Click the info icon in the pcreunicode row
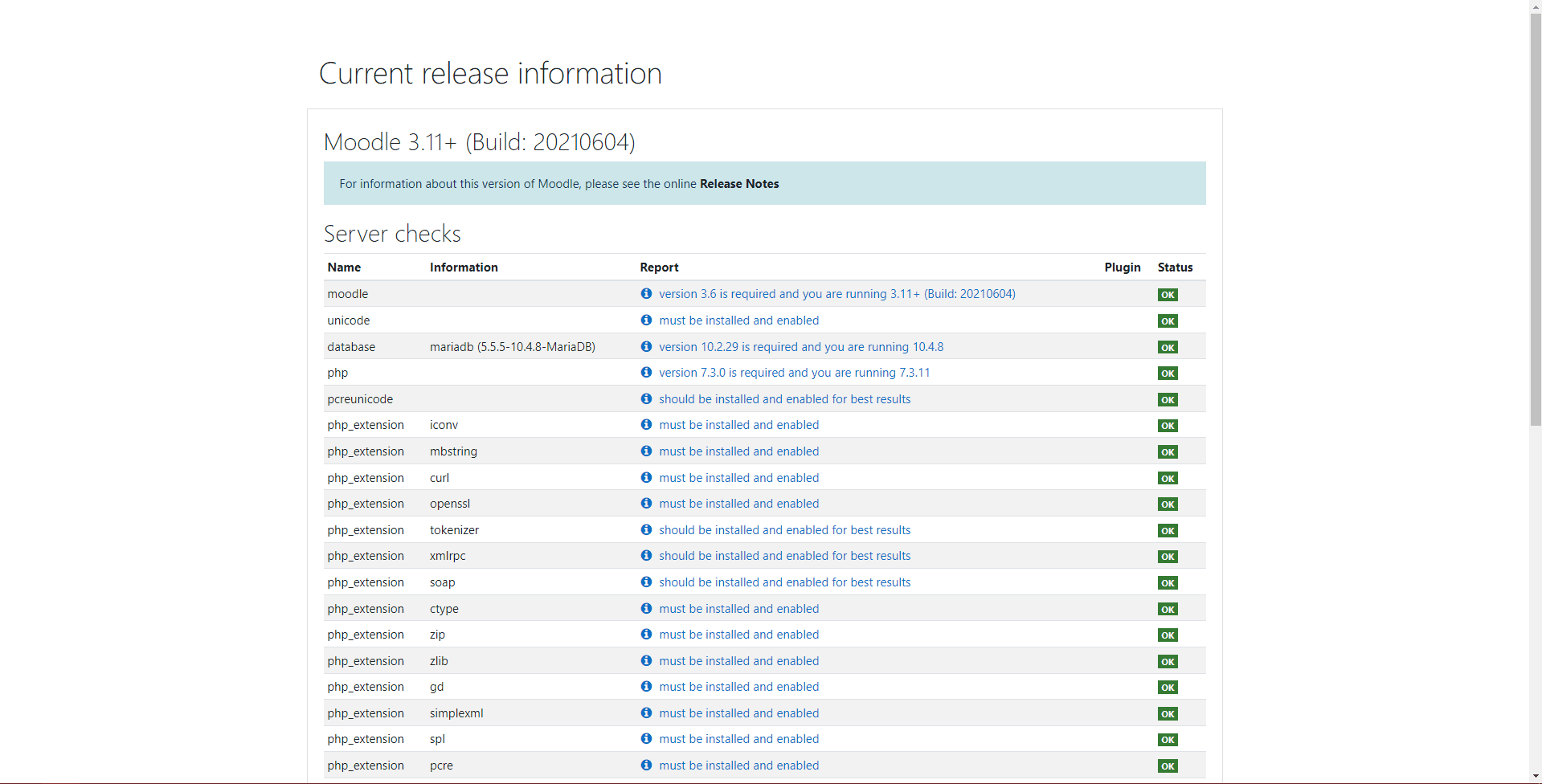Viewport: 1542px width, 784px height. click(646, 398)
